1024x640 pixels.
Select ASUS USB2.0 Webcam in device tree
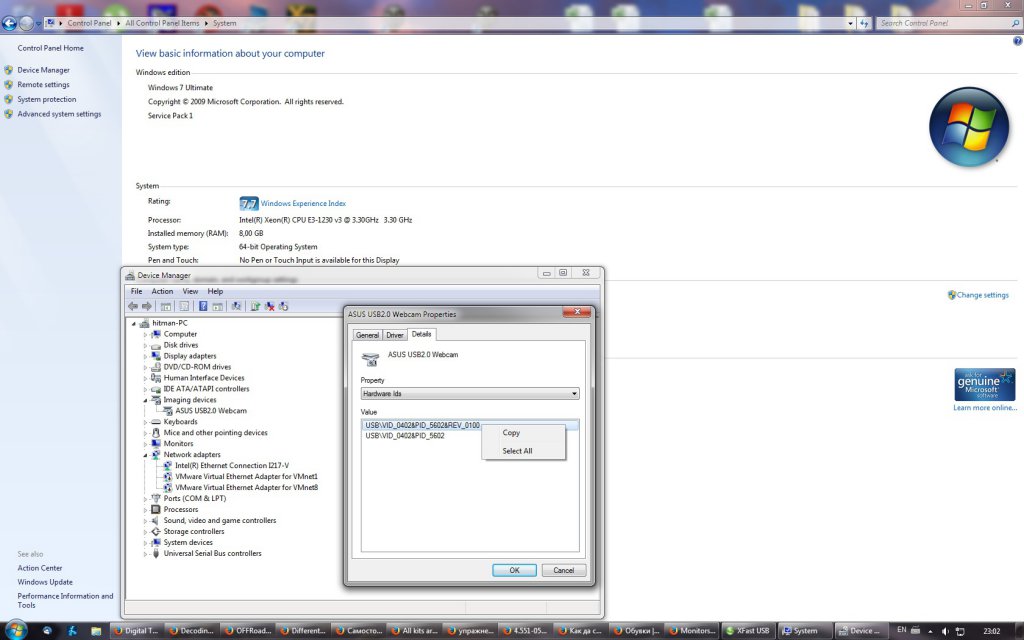(211, 411)
